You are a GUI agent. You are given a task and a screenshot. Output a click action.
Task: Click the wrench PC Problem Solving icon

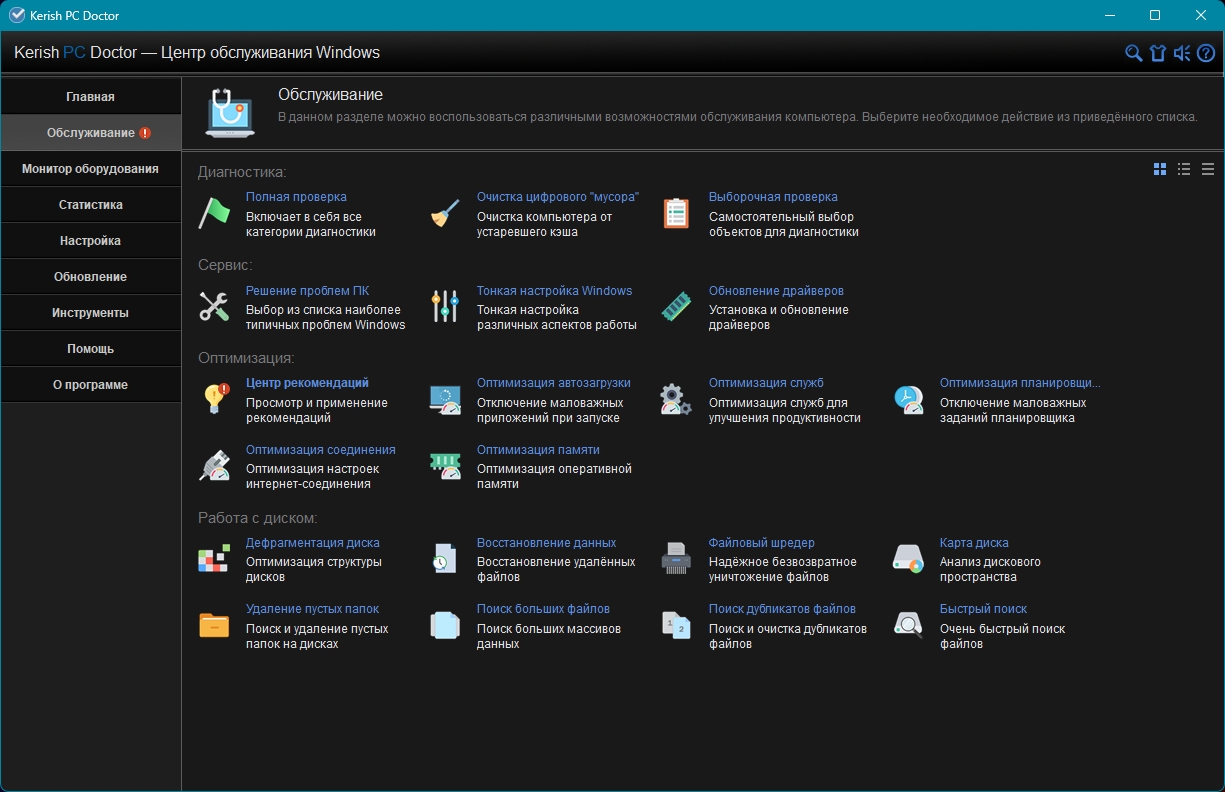point(215,306)
